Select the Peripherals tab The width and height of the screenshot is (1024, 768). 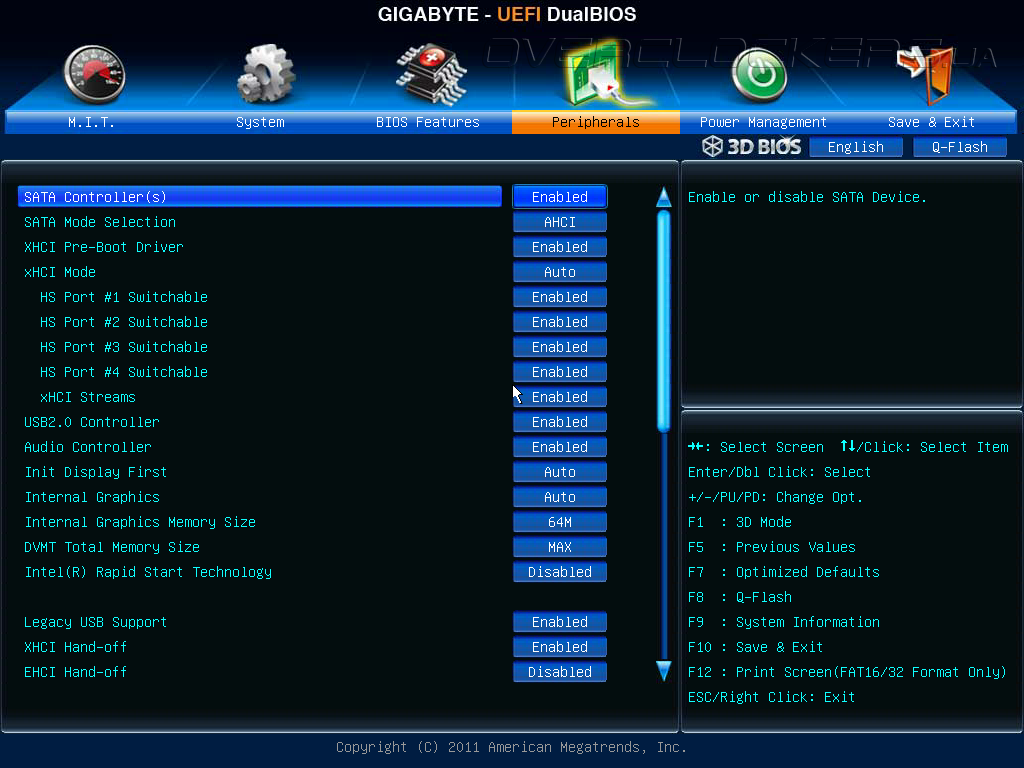(596, 122)
